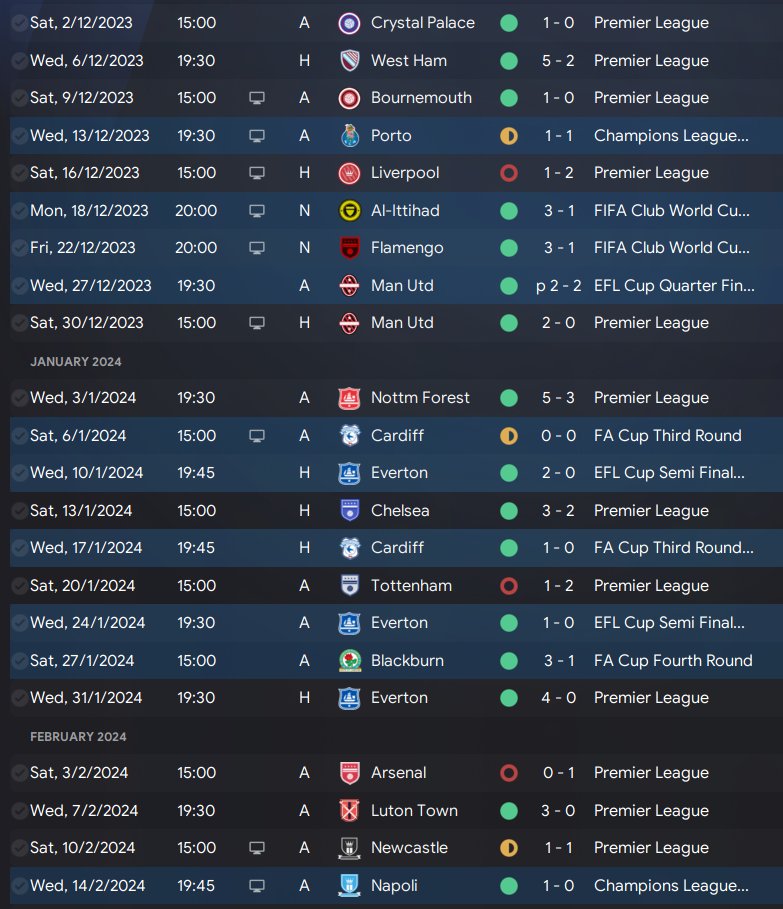This screenshot has height=909, width=783.
Task: Click the Napoli club badge
Action: (x=350, y=886)
